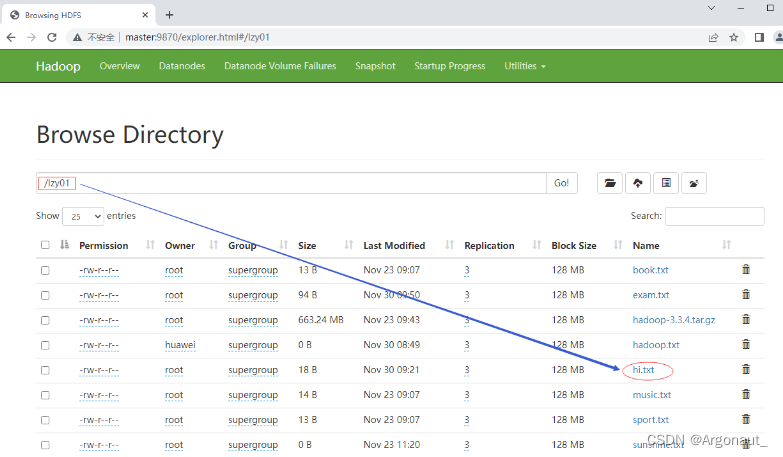Delete hi.txt with its trash icon

click(x=746, y=369)
